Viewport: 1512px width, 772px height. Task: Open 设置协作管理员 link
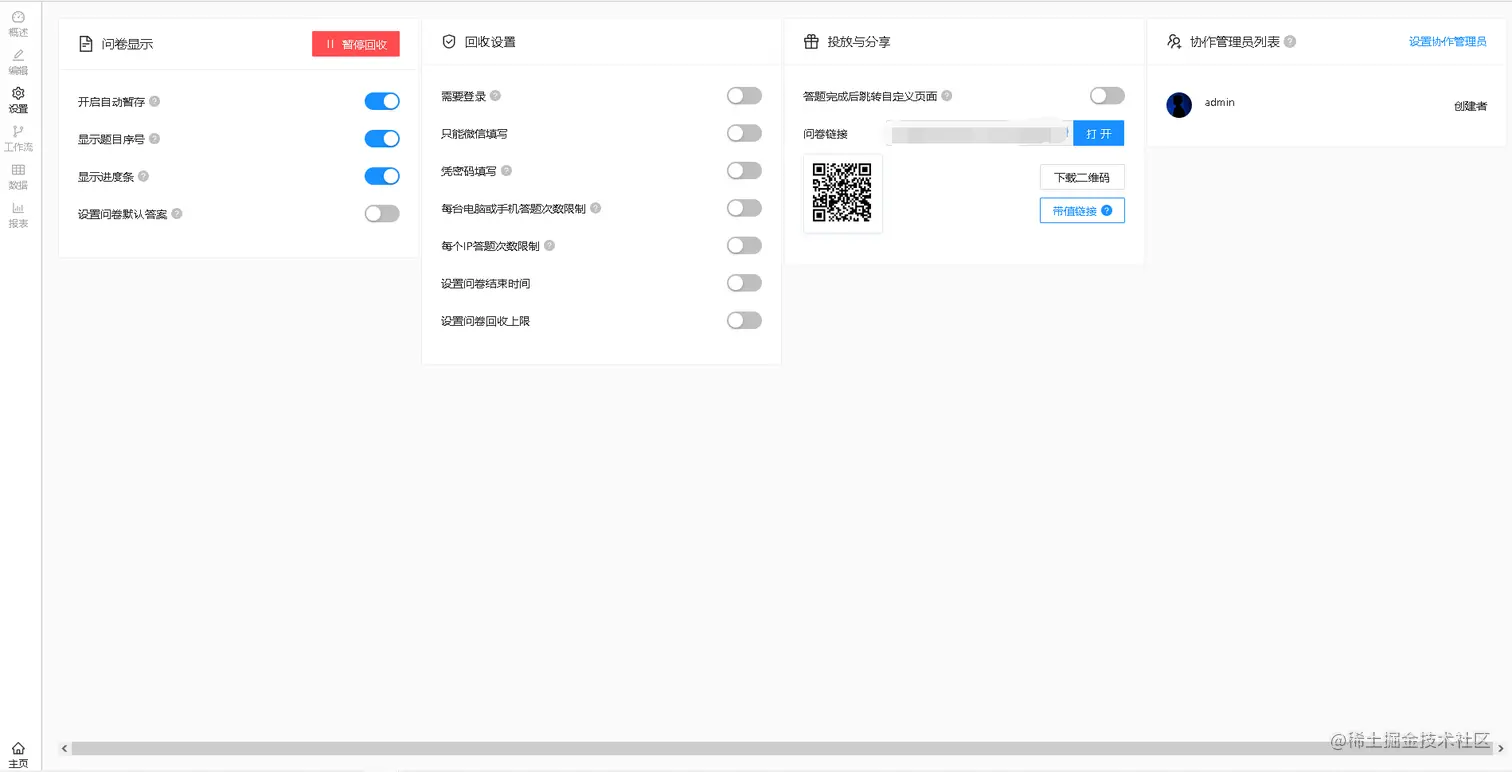click(1447, 41)
